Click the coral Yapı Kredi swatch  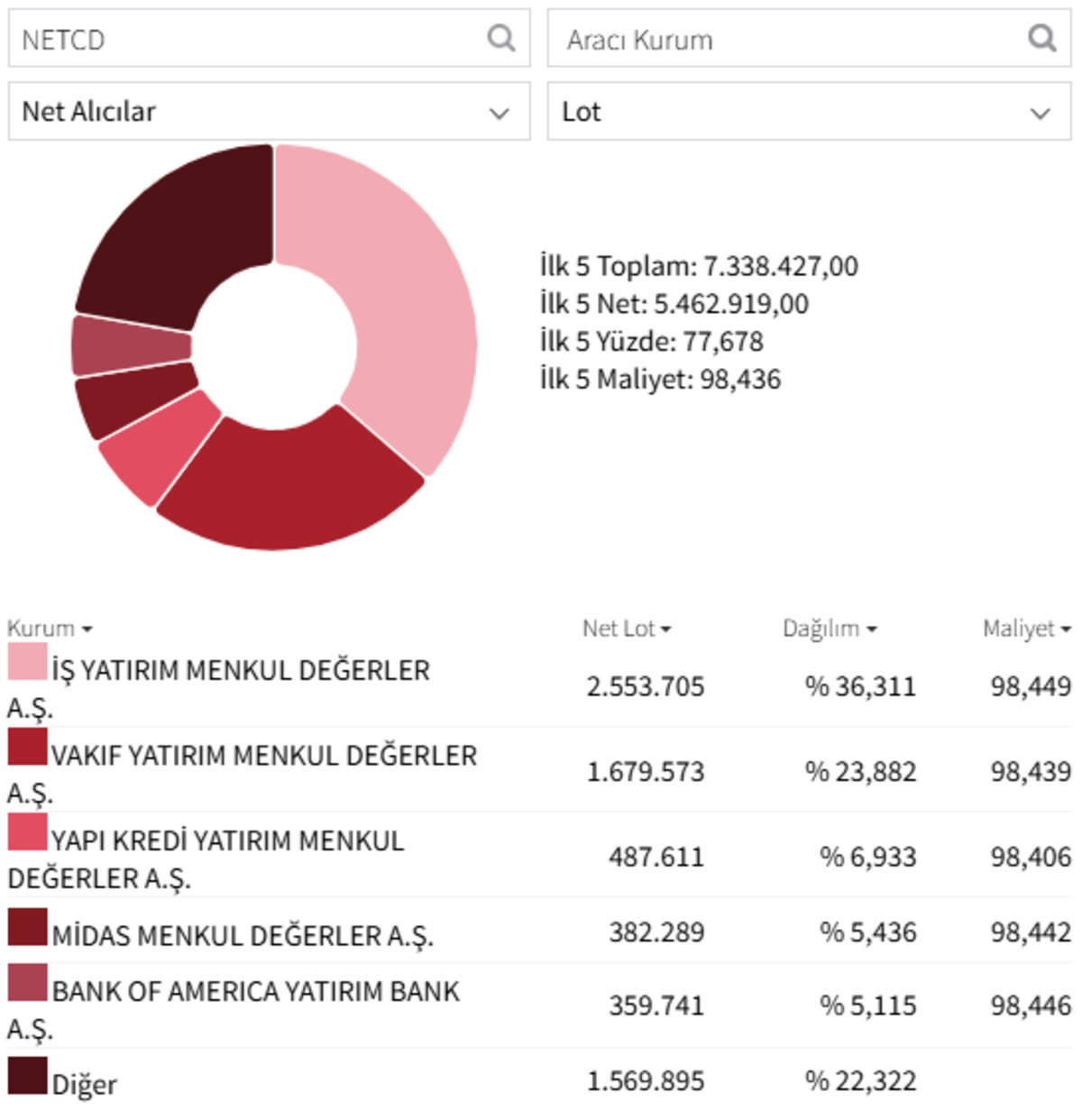[27, 831]
